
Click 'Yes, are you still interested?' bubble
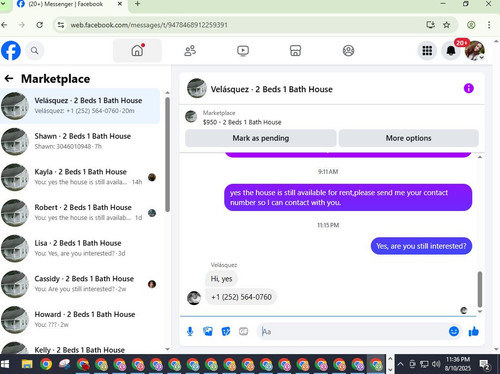tap(421, 246)
